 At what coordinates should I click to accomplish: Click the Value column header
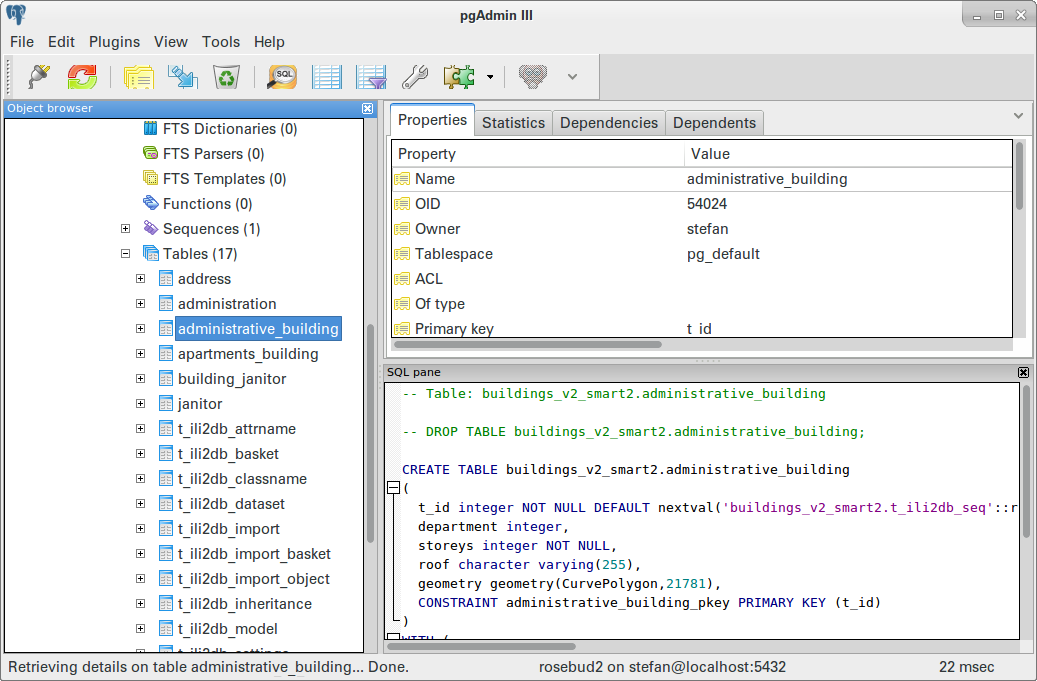[849, 154]
